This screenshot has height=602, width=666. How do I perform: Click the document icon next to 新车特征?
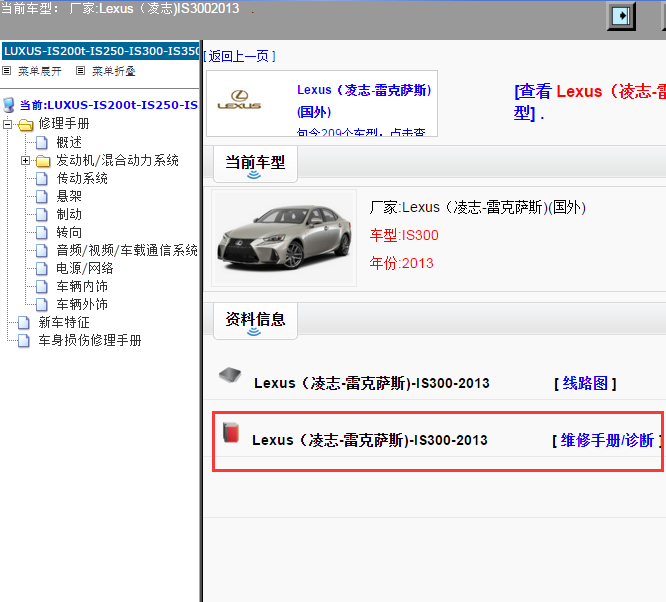click(24, 322)
